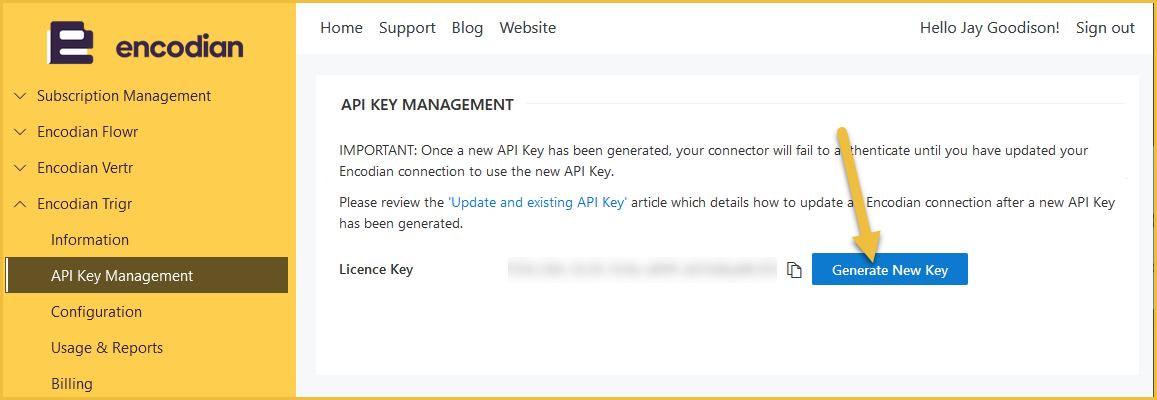The height and width of the screenshot is (400, 1157).
Task: Click the Encodian logo icon
Action: click(71, 43)
